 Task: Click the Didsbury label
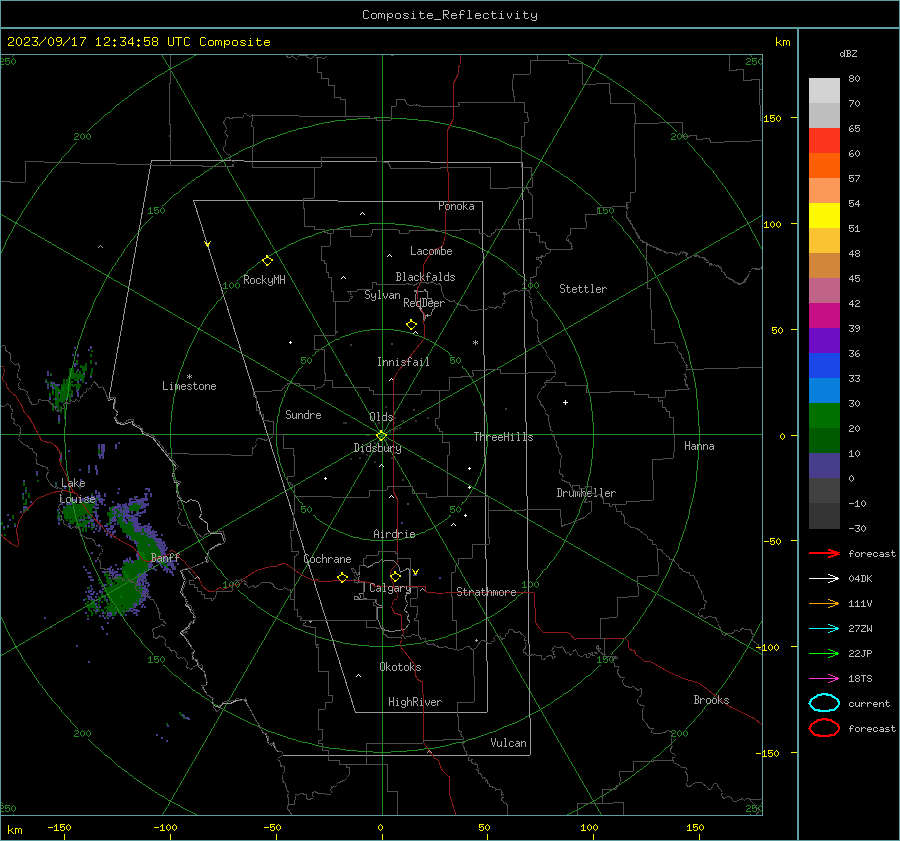point(378,448)
